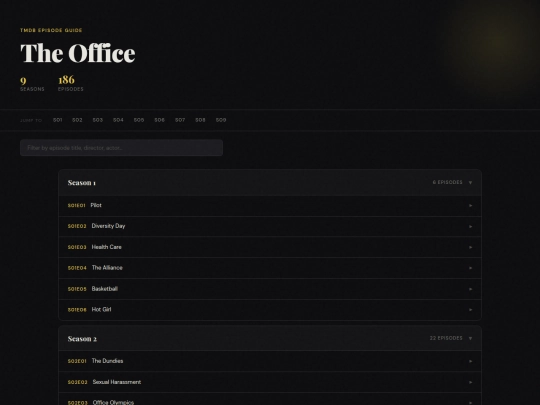Click the S01E03 episode code
Screen dimensions: 540x405
(x=77, y=247)
